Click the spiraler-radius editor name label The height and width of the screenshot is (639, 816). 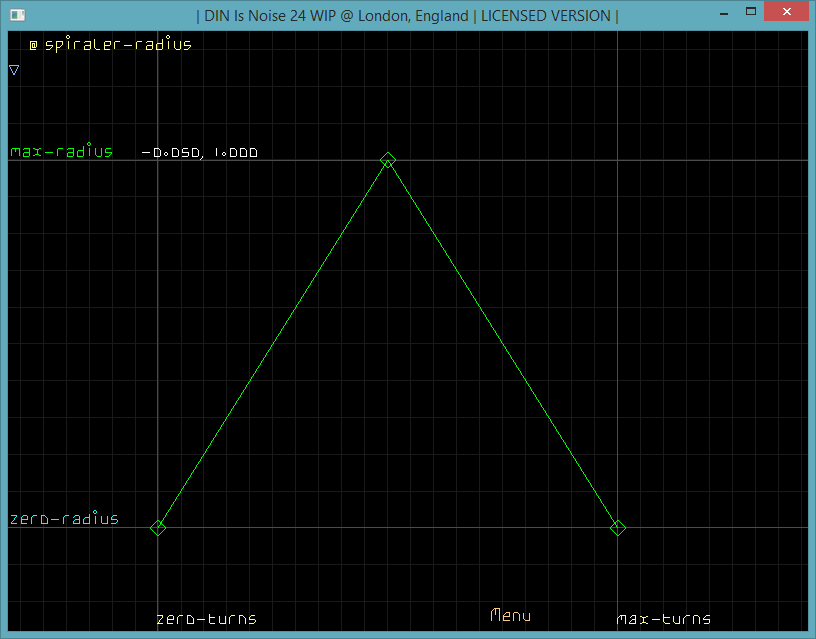tap(118, 45)
